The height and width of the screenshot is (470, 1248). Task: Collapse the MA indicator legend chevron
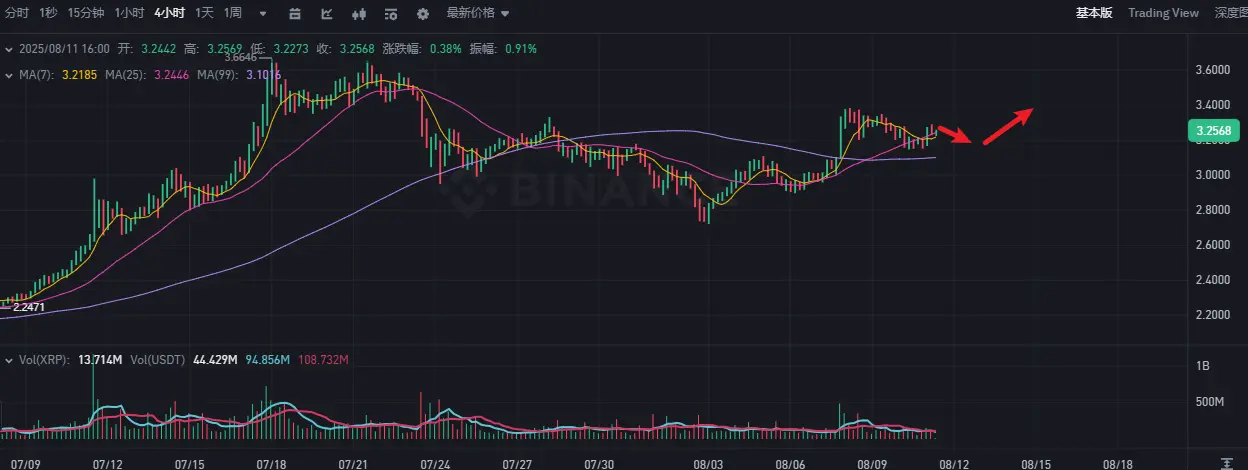click(9, 75)
